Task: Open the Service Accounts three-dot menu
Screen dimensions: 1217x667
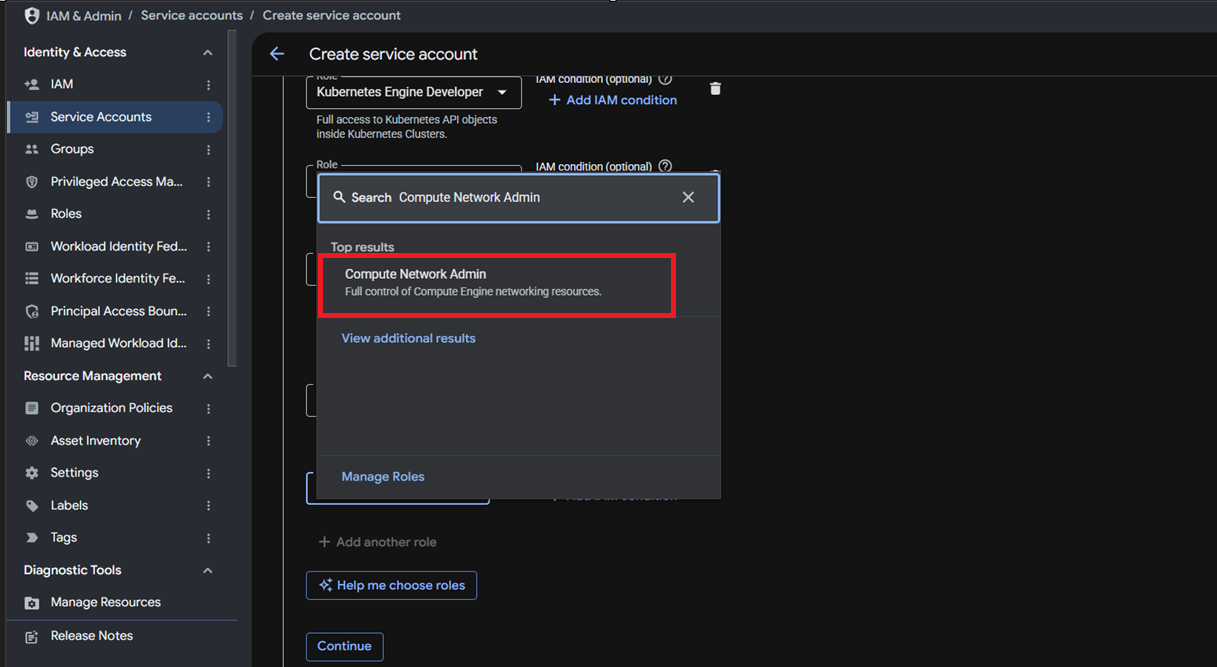Action: point(208,117)
